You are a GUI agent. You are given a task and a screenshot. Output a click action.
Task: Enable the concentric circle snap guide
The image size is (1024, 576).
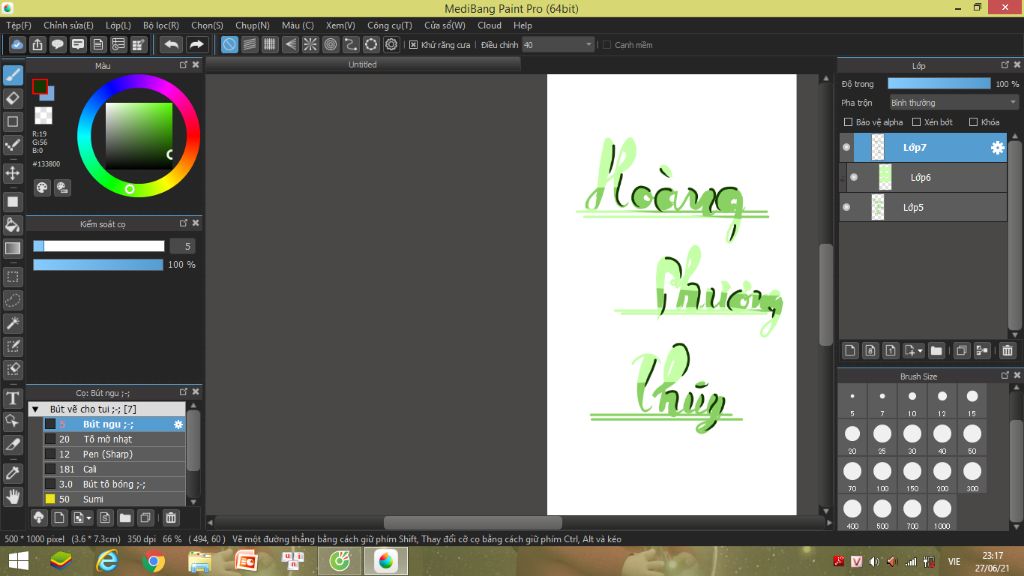[330, 44]
